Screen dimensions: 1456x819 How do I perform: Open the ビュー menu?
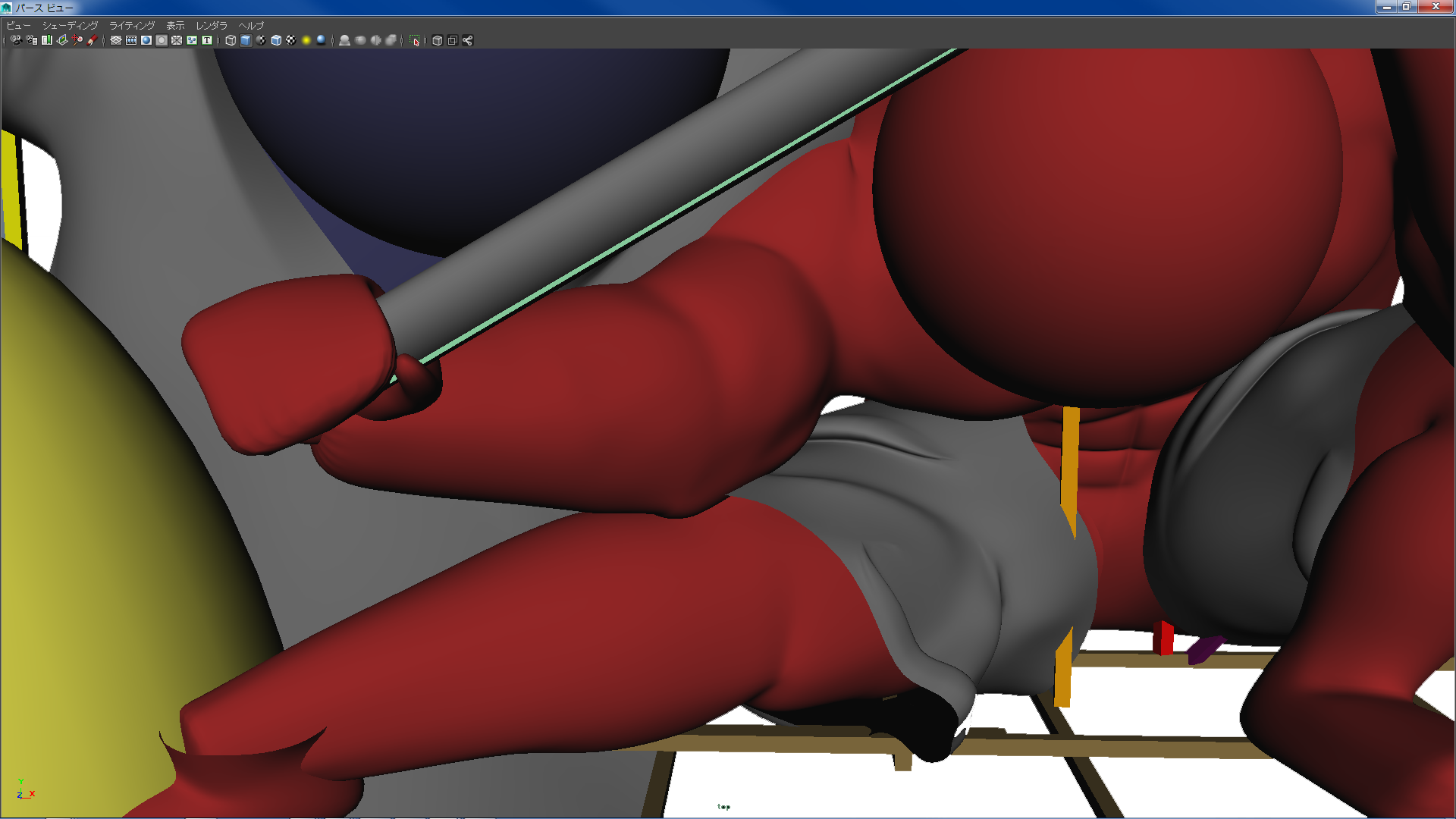tap(18, 26)
